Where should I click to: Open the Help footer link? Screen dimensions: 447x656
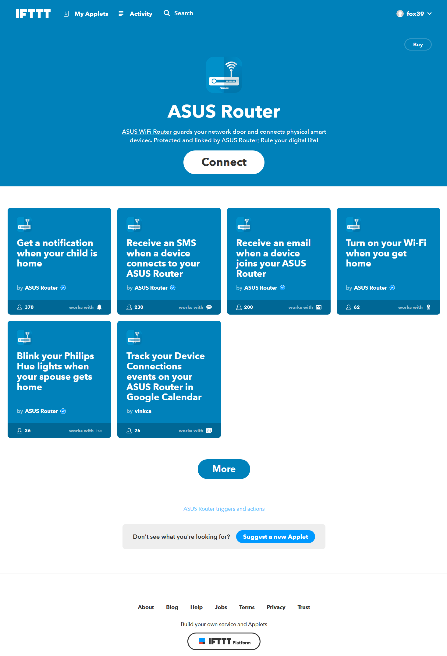(197, 607)
